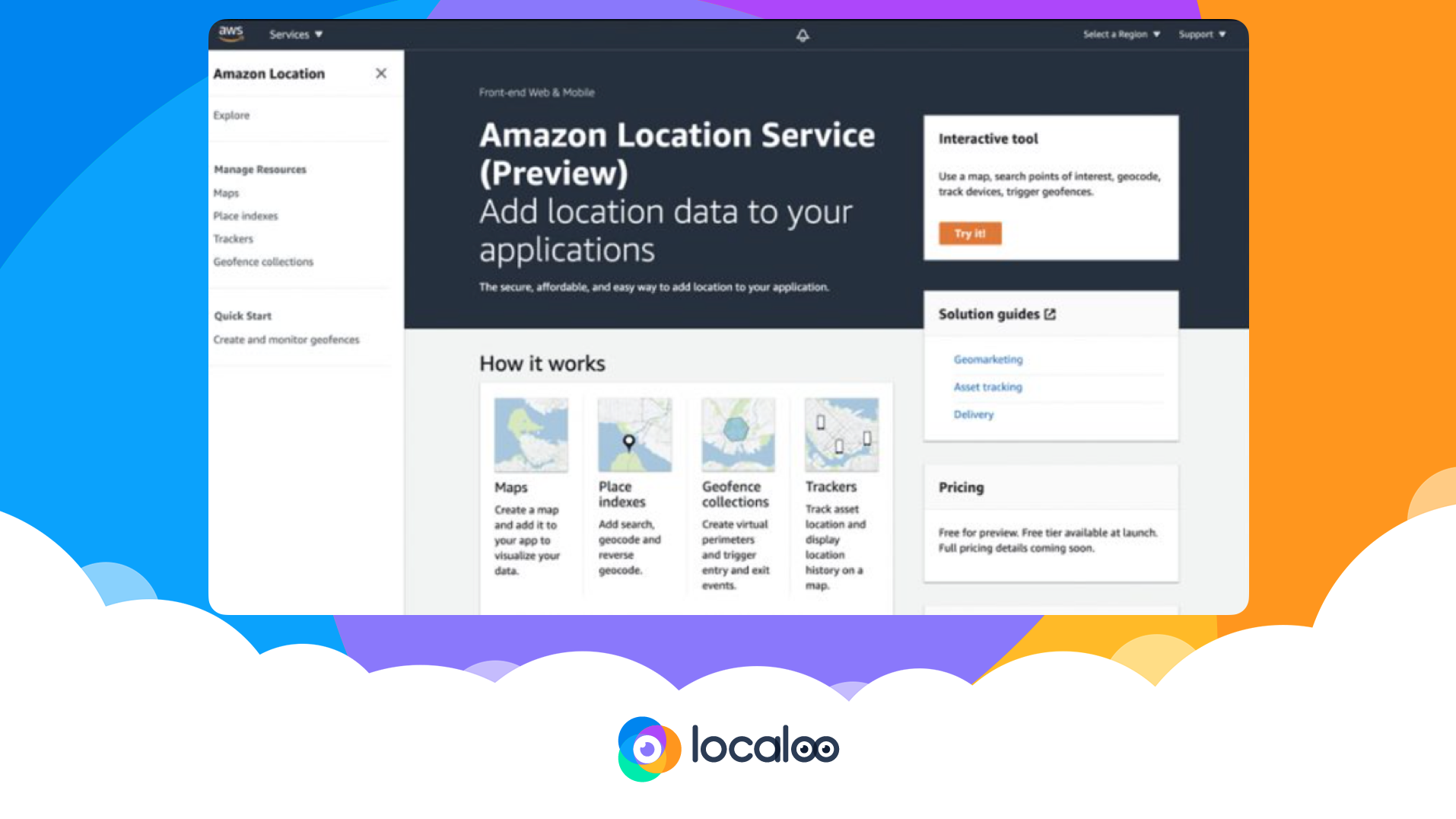Click the Try it! button
The image size is (1456, 819).
pos(970,233)
